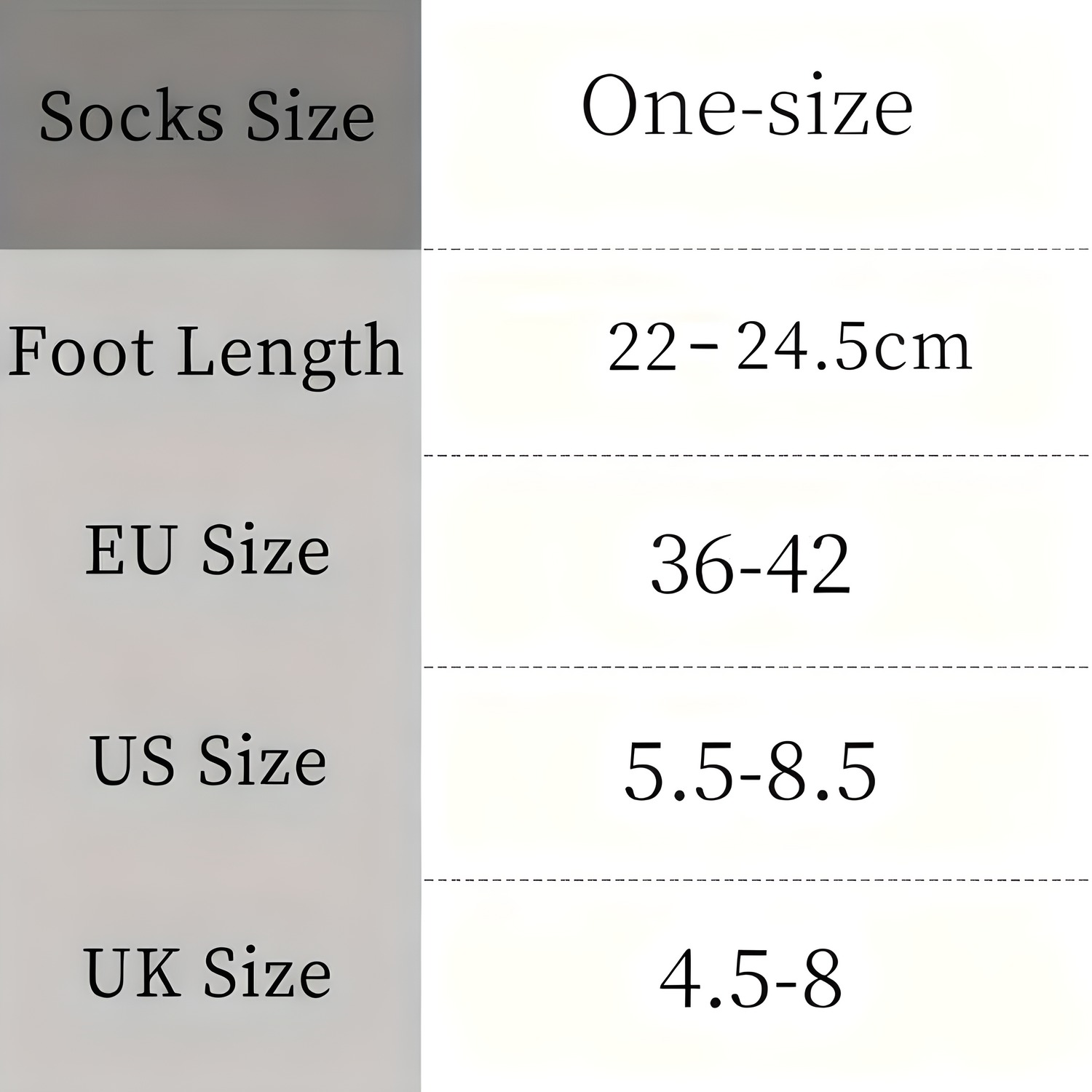Click the dashed divider above "4.5-8"
The image size is (1092, 1092).
tap(756, 879)
